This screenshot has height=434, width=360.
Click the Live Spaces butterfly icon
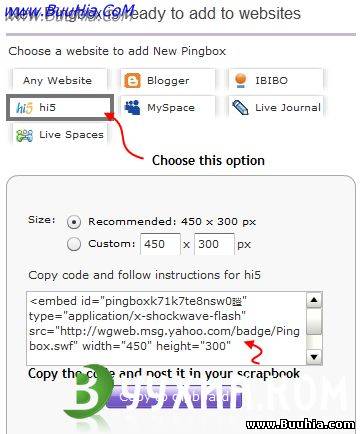[x=24, y=135]
